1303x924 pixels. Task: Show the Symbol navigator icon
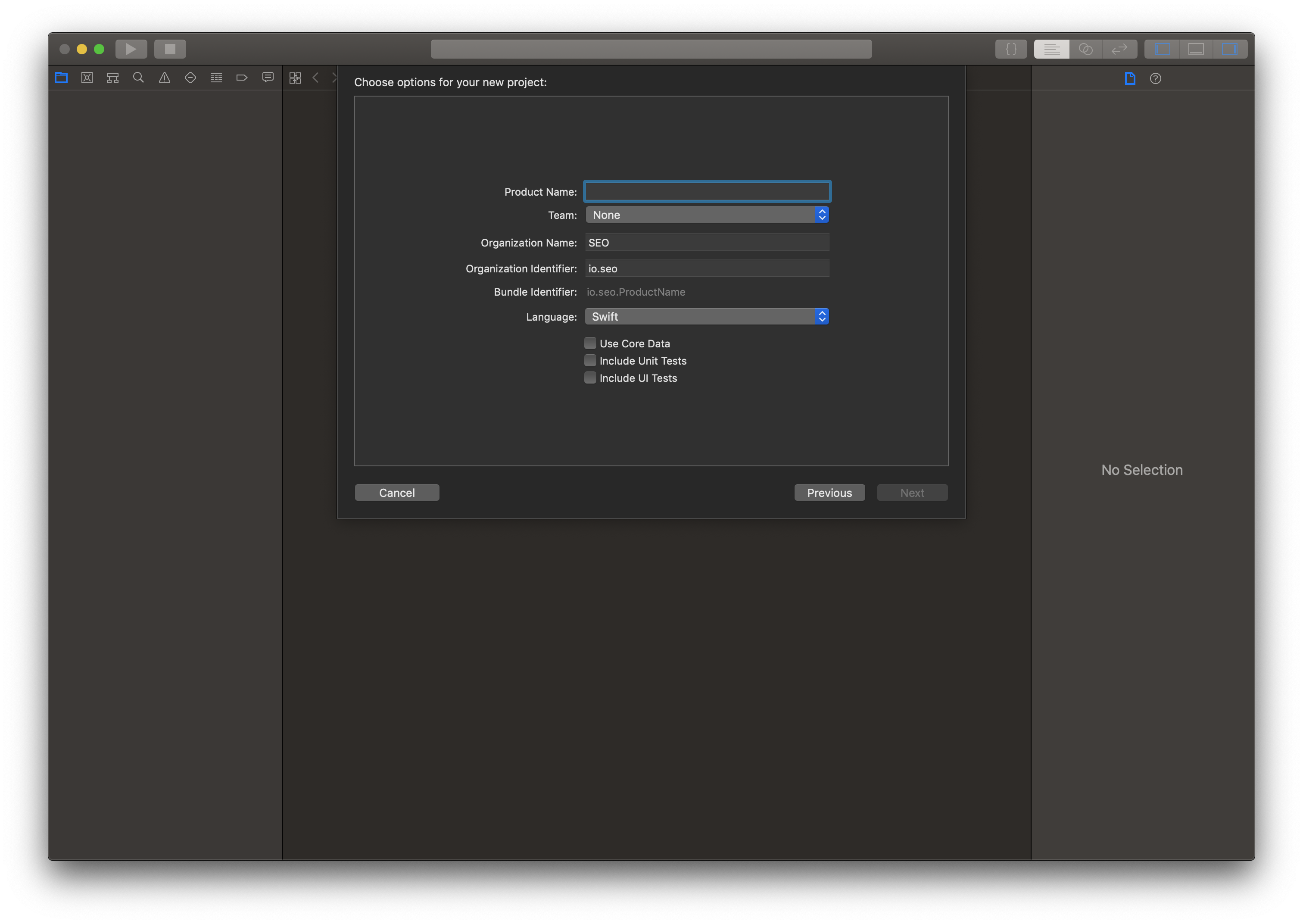click(112, 78)
